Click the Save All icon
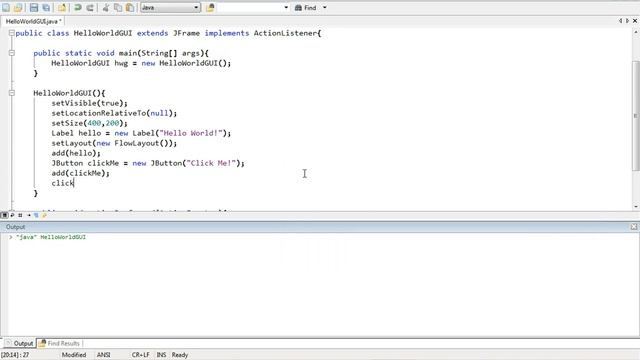 (46, 7)
